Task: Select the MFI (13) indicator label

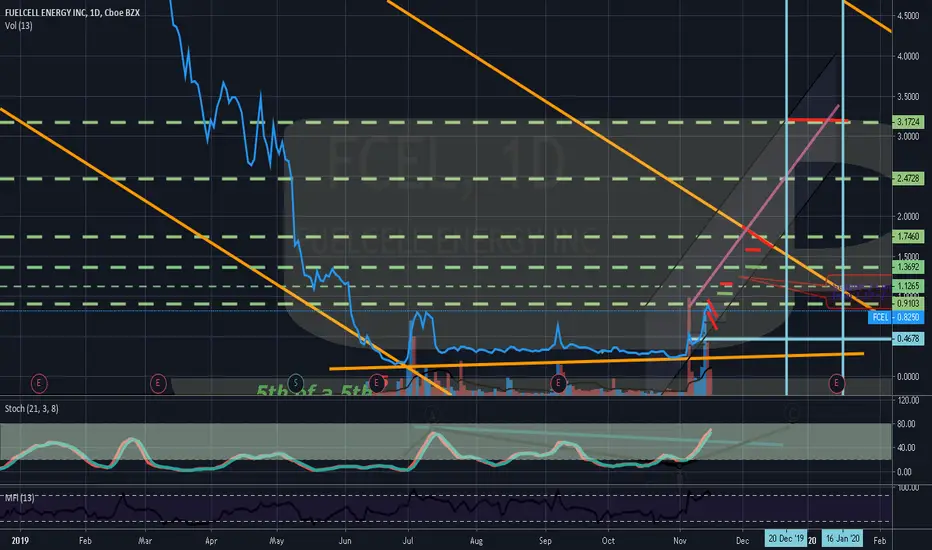Action: pos(20,498)
